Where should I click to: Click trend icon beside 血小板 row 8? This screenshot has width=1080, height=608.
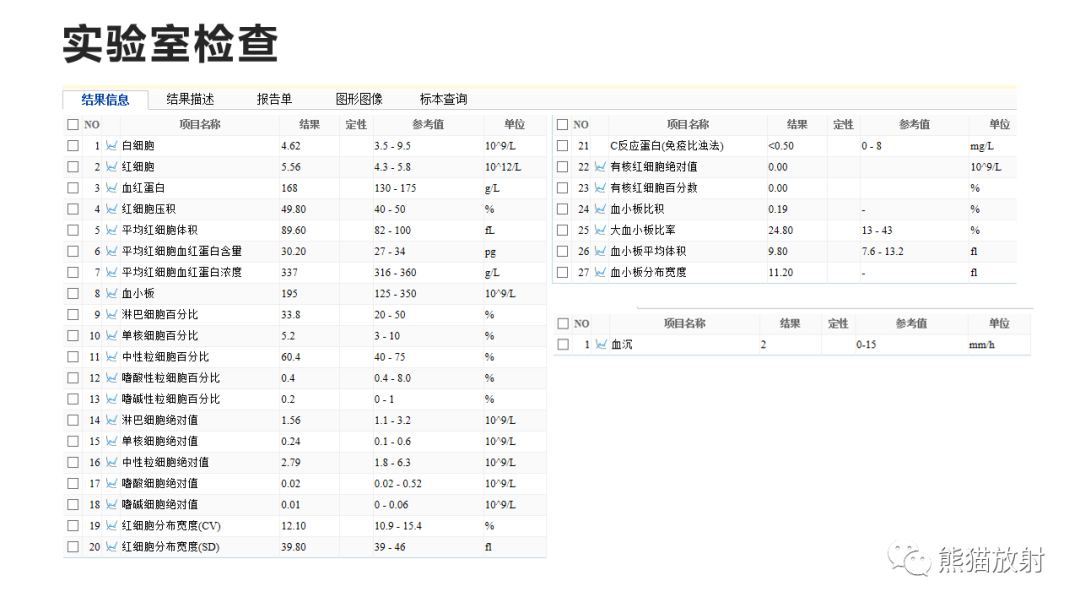pos(112,293)
